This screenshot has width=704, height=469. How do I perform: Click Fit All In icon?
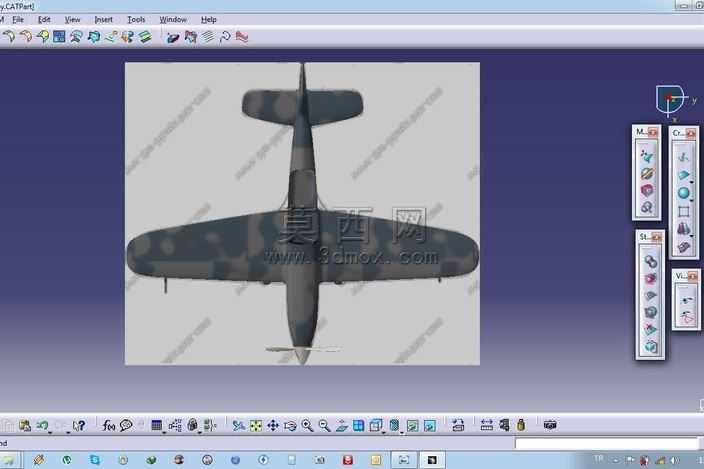pyautogui.click(x=256, y=425)
